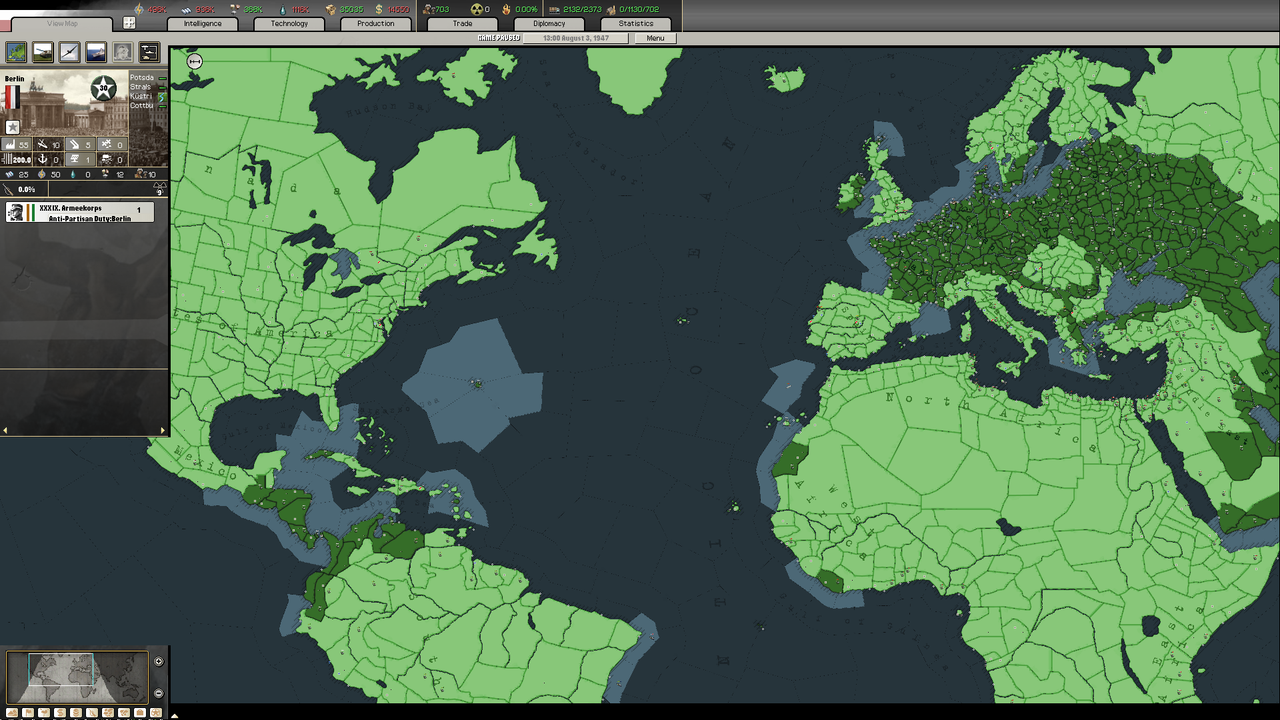Click the icon right of the 0.0% bar
The height and width of the screenshot is (720, 1280).
pos(160,188)
